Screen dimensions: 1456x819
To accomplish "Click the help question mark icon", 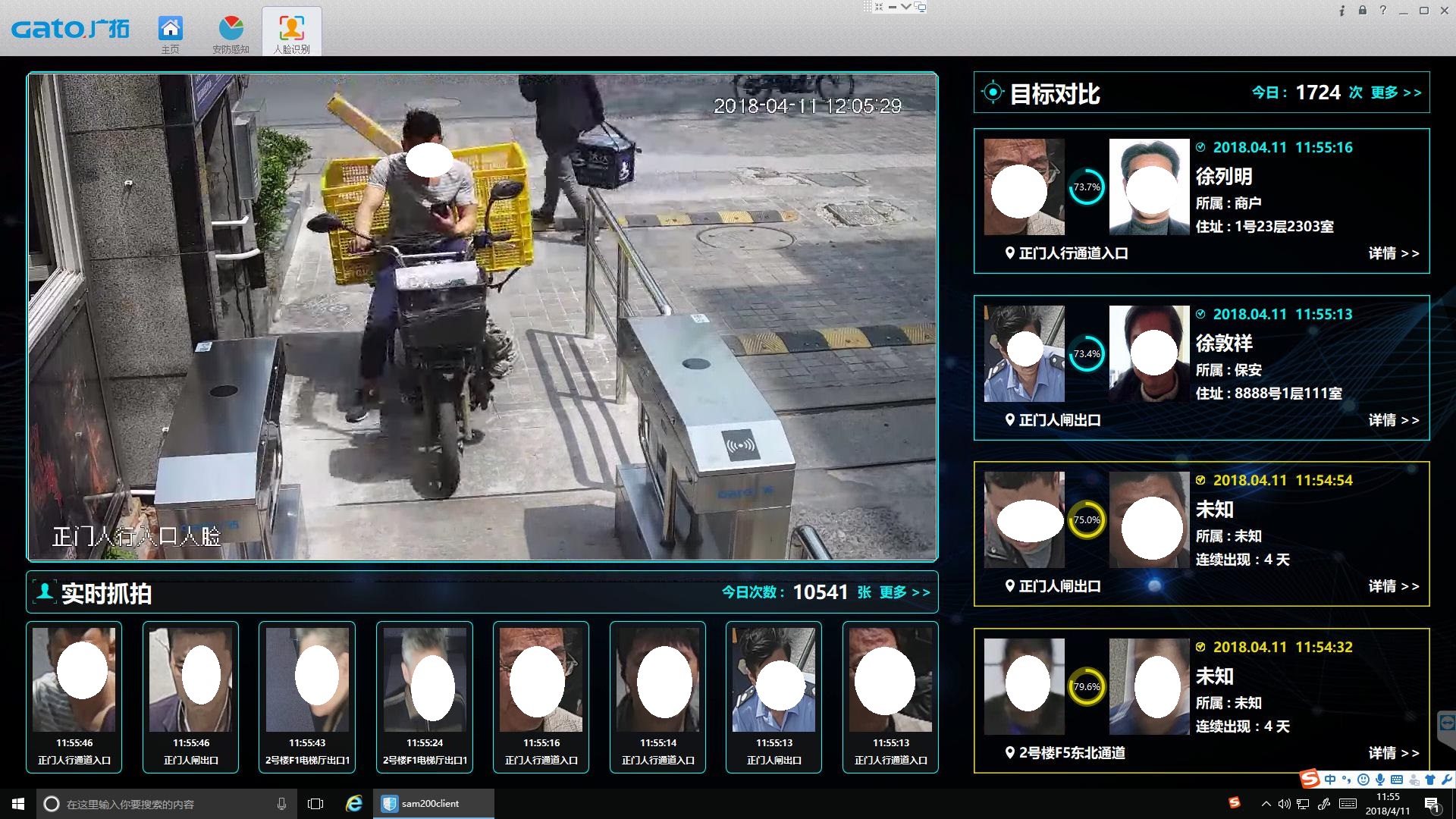I will tap(1383, 10).
